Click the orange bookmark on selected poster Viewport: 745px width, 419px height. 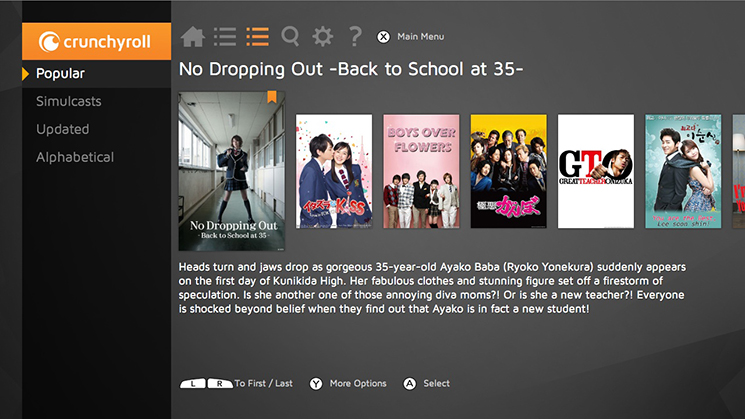click(x=272, y=97)
